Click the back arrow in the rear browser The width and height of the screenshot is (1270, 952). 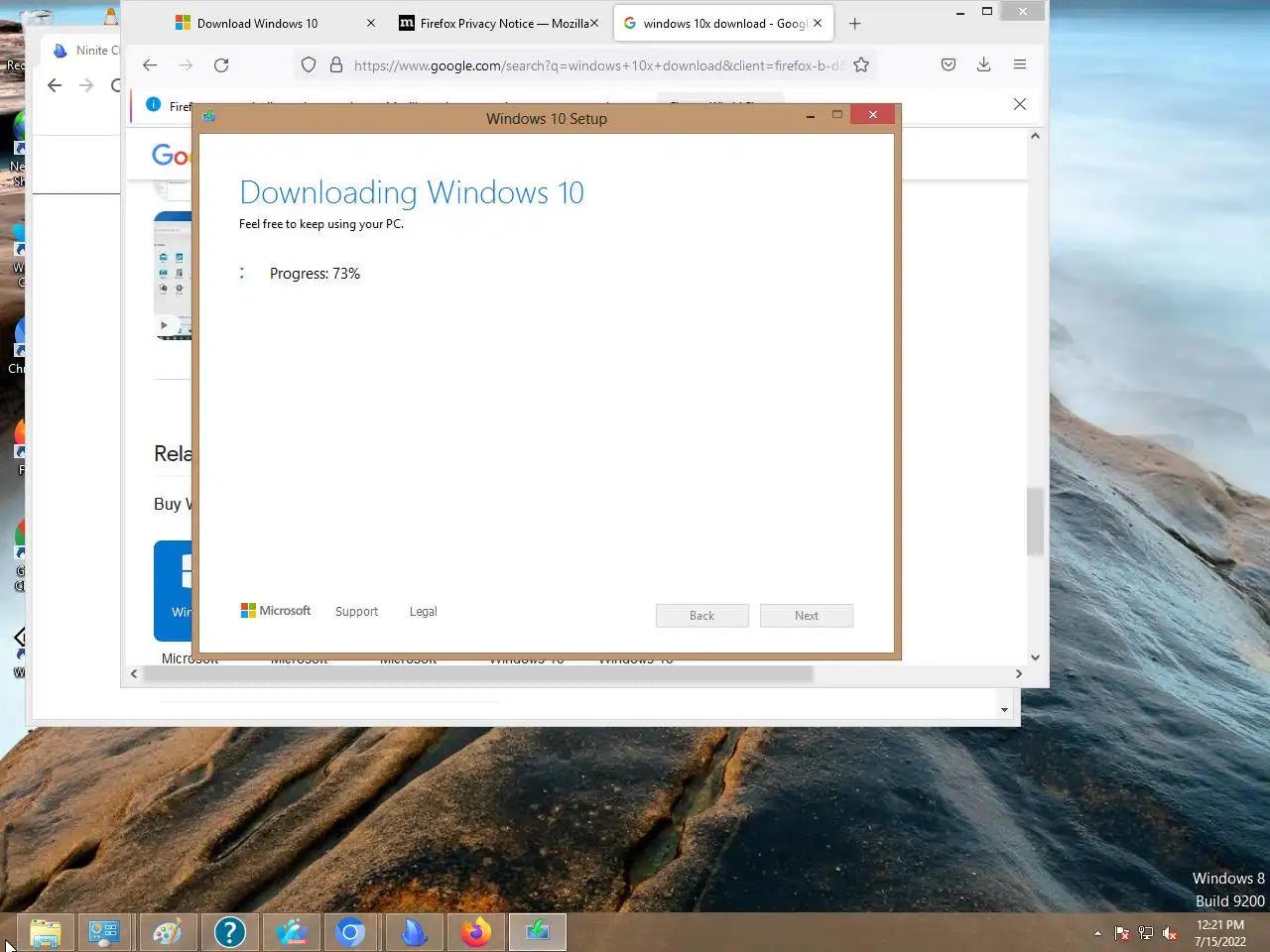tap(55, 85)
